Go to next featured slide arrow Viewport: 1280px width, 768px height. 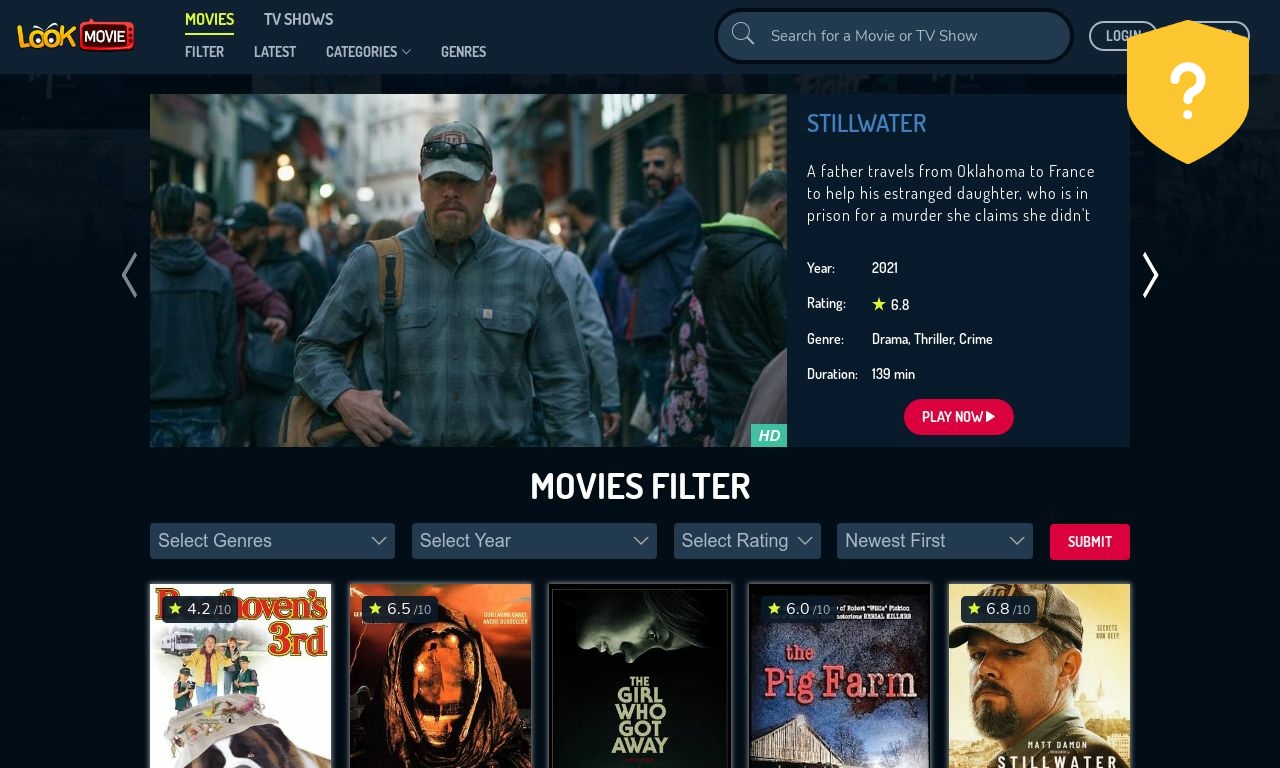(x=1150, y=275)
